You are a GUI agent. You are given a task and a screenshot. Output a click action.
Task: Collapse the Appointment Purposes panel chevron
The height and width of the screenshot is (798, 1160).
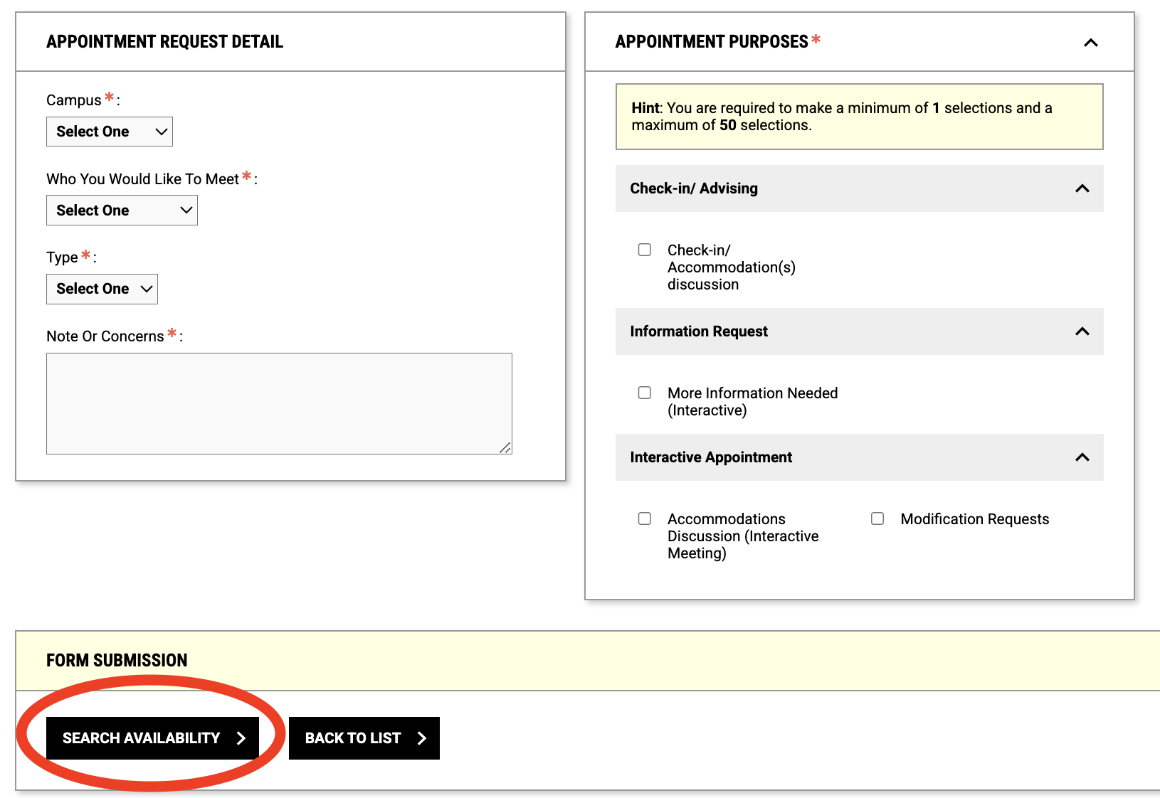[1090, 42]
